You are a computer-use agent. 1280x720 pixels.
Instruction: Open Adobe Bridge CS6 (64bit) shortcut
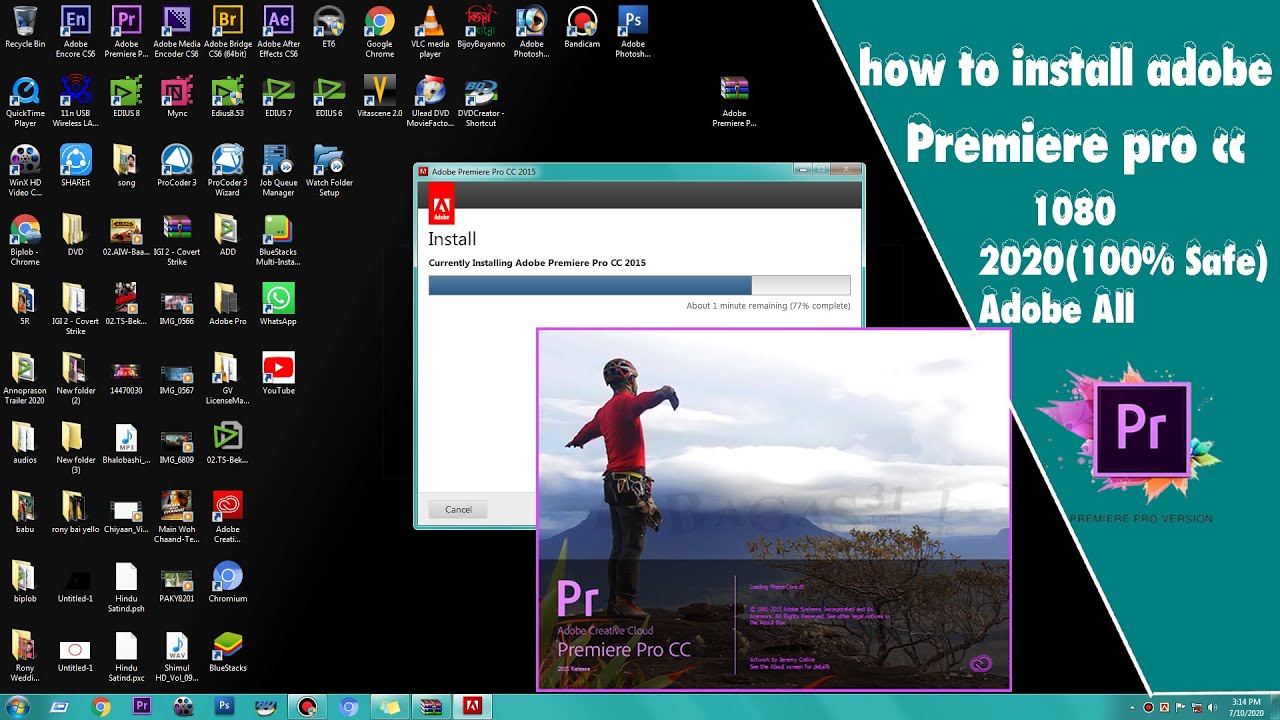pos(228,30)
